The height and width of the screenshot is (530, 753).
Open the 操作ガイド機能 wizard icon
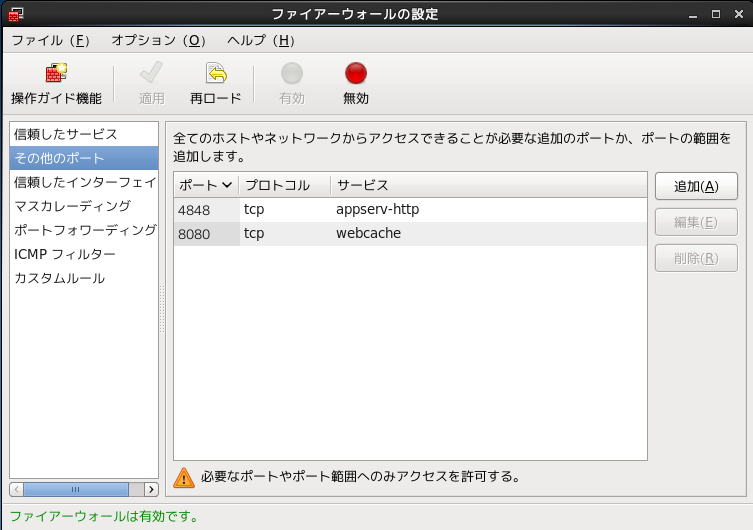click(56, 74)
